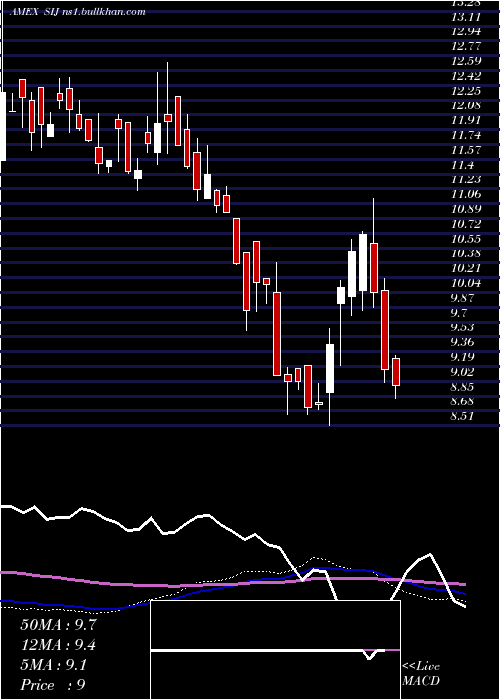
Task: Click the 10.38 price axis label
Action: coord(466,253)
